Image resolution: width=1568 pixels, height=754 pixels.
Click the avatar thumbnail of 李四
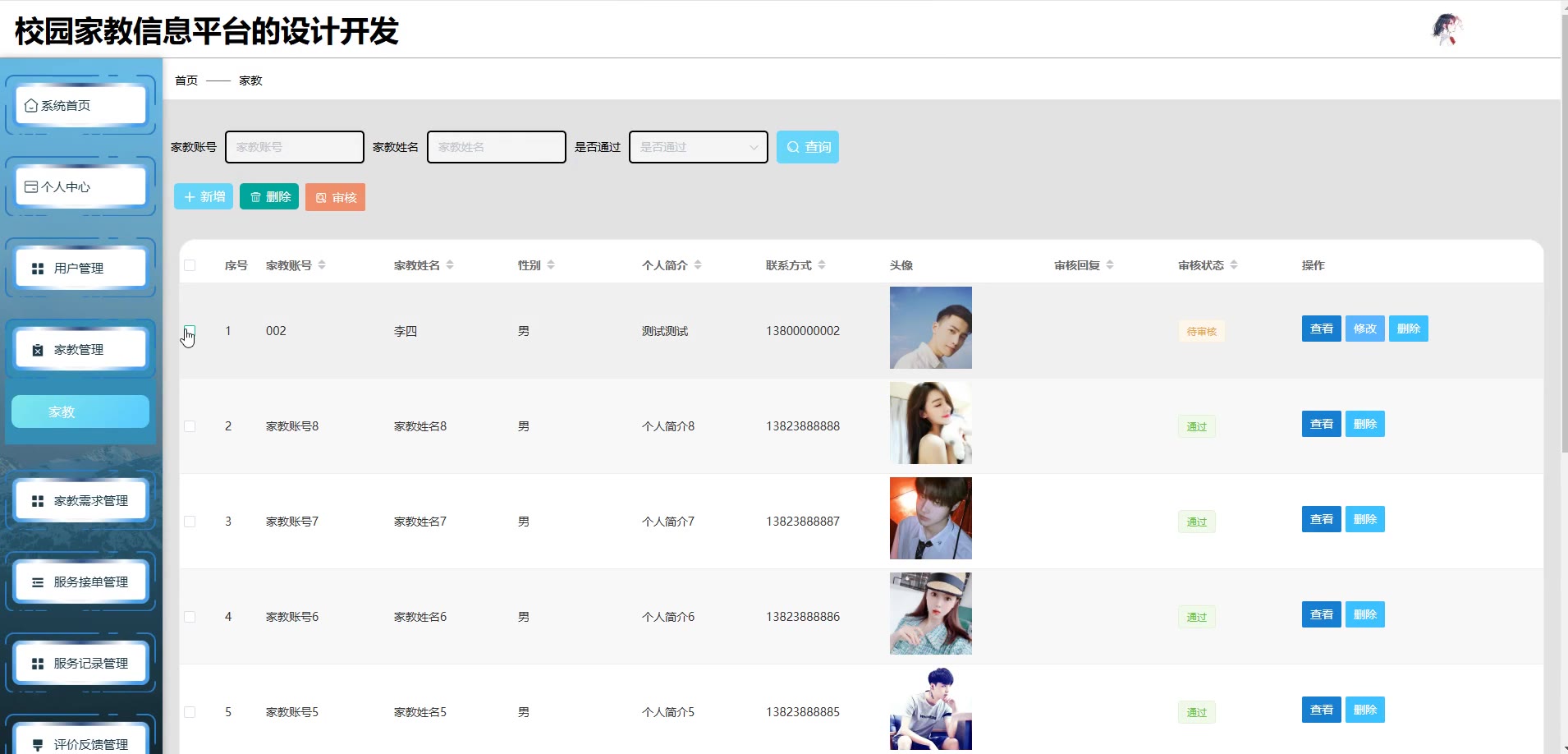click(x=931, y=328)
